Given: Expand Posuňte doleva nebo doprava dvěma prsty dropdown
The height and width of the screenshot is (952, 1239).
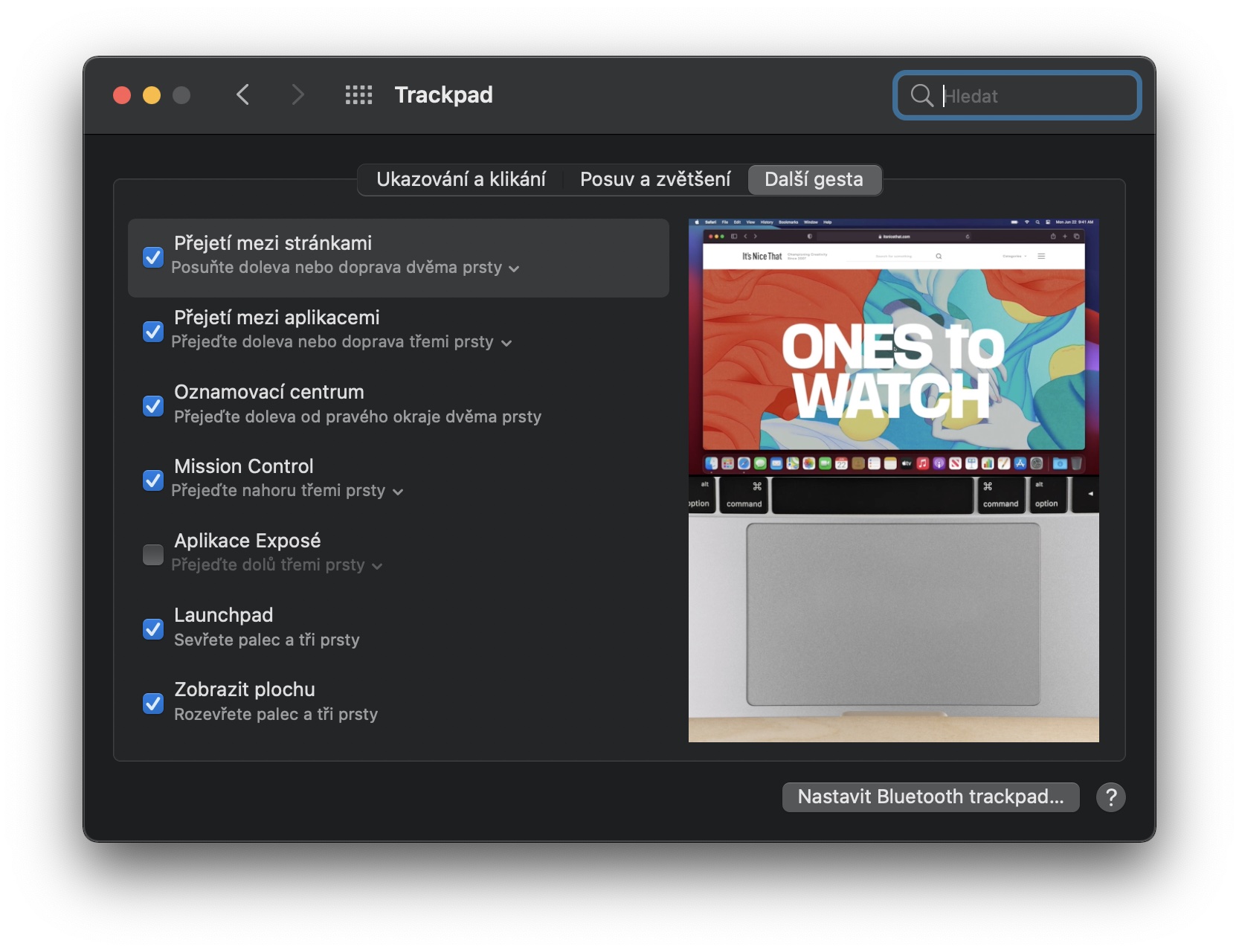Looking at the screenshot, I should pyautogui.click(x=345, y=268).
